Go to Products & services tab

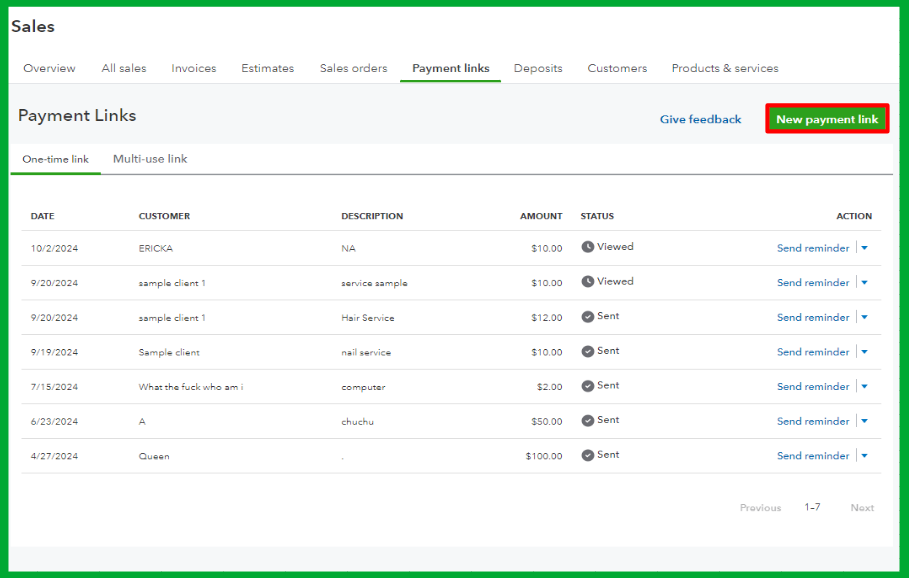click(725, 68)
